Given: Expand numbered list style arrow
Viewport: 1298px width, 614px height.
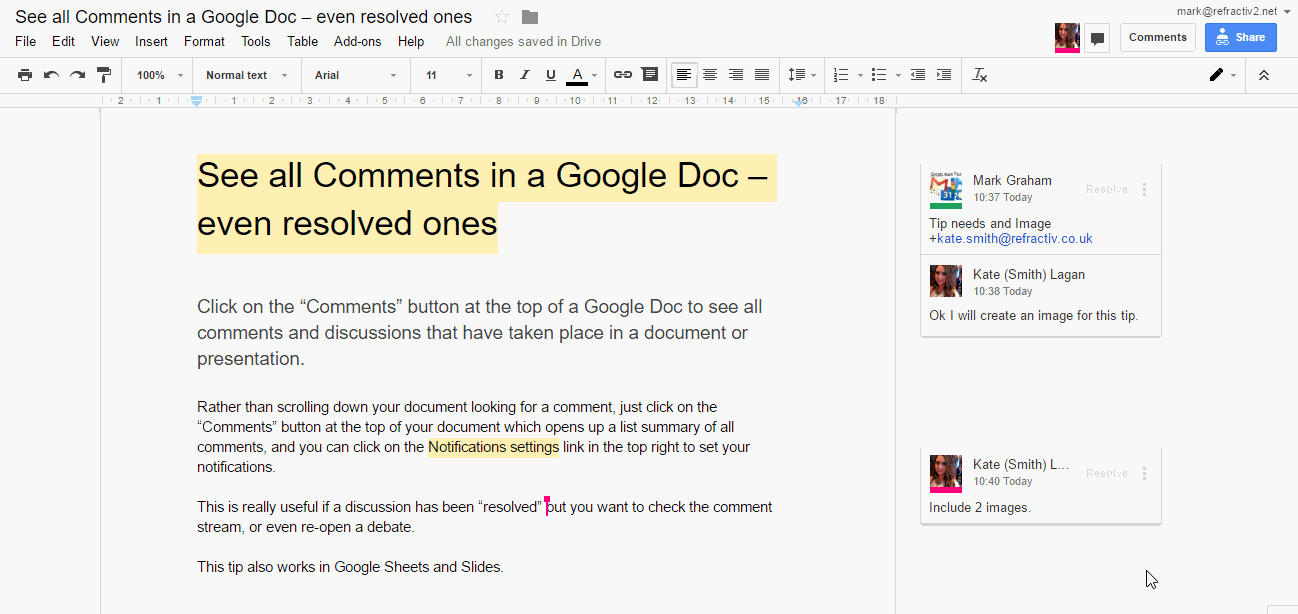Looking at the screenshot, I should pyautogui.click(x=860, y=76).
